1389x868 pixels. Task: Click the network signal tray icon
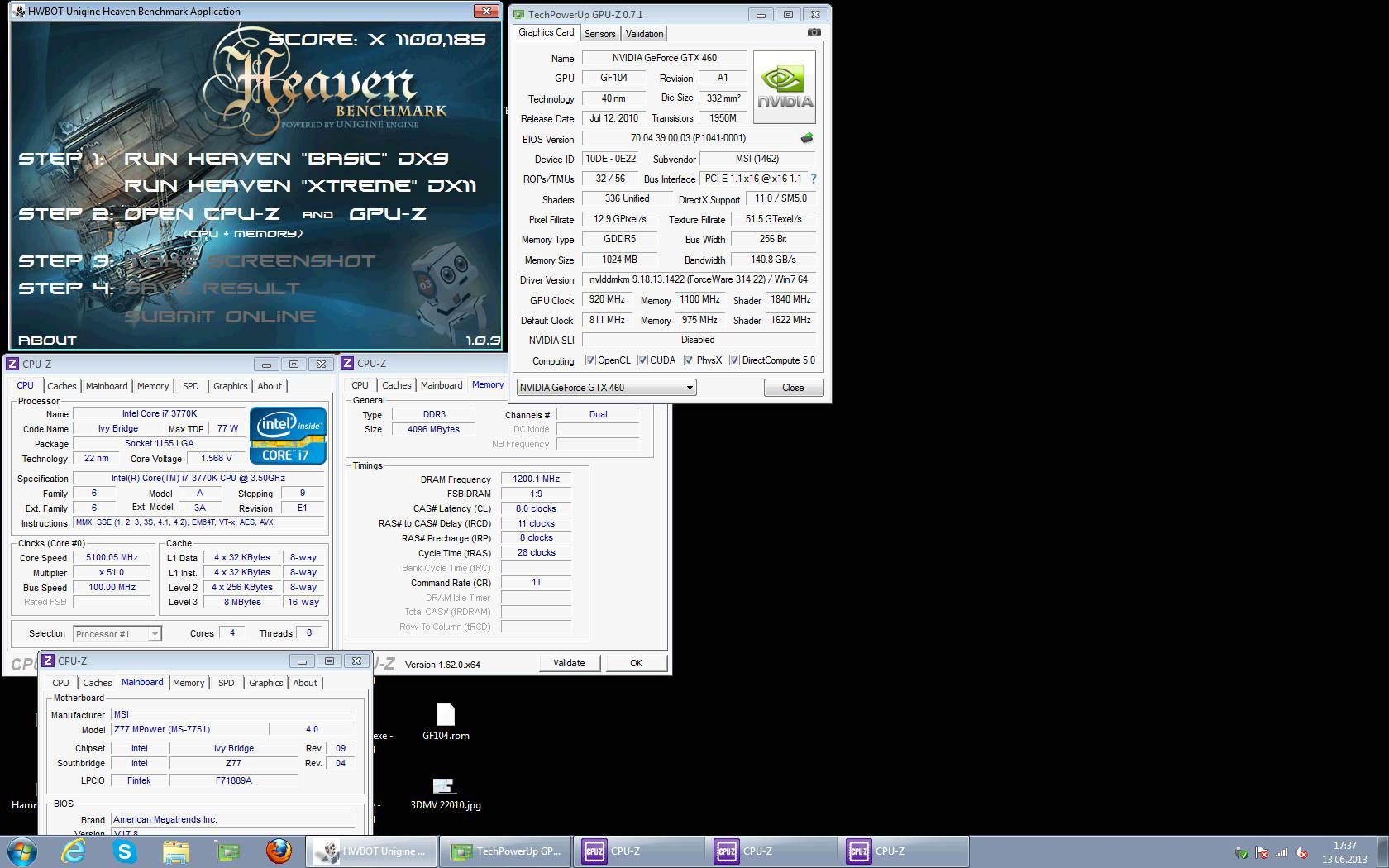tap(1282, 852)
